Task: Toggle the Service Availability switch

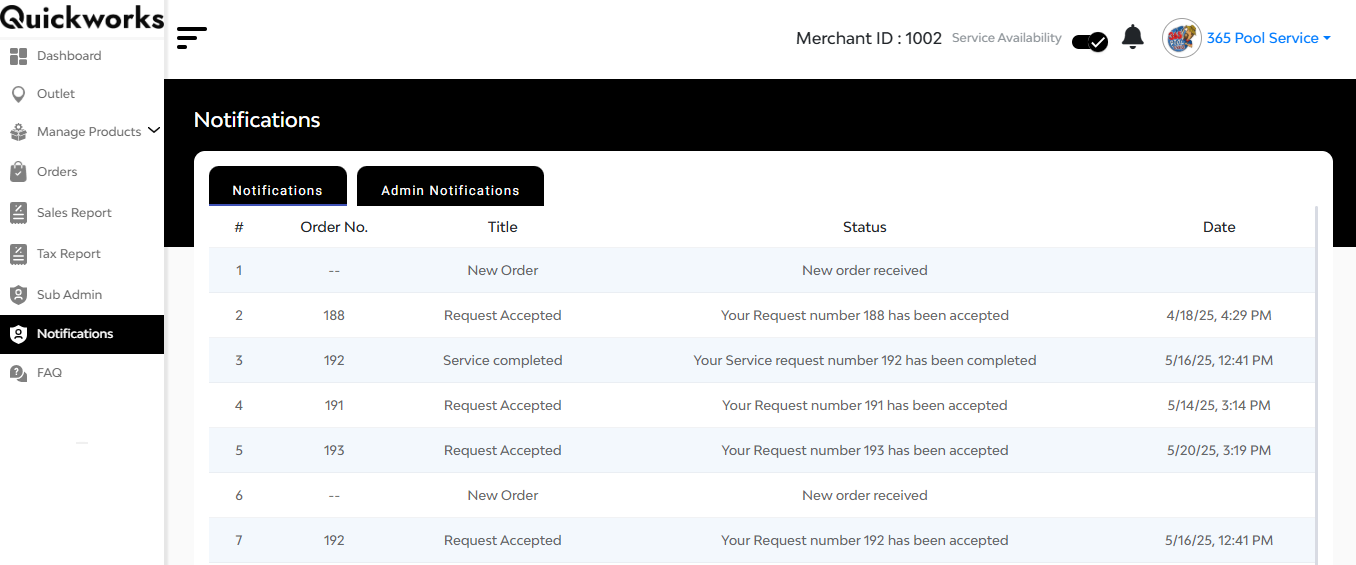Action: [1090, 41]
